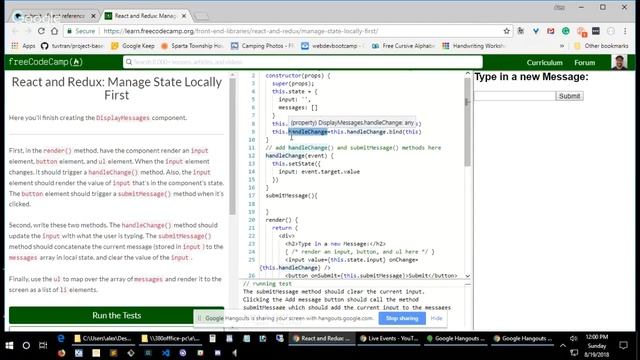The width and height of the screenshot is (640, 360).
Task: Open Task View in taskbar
Action: [x=43, y=346]
